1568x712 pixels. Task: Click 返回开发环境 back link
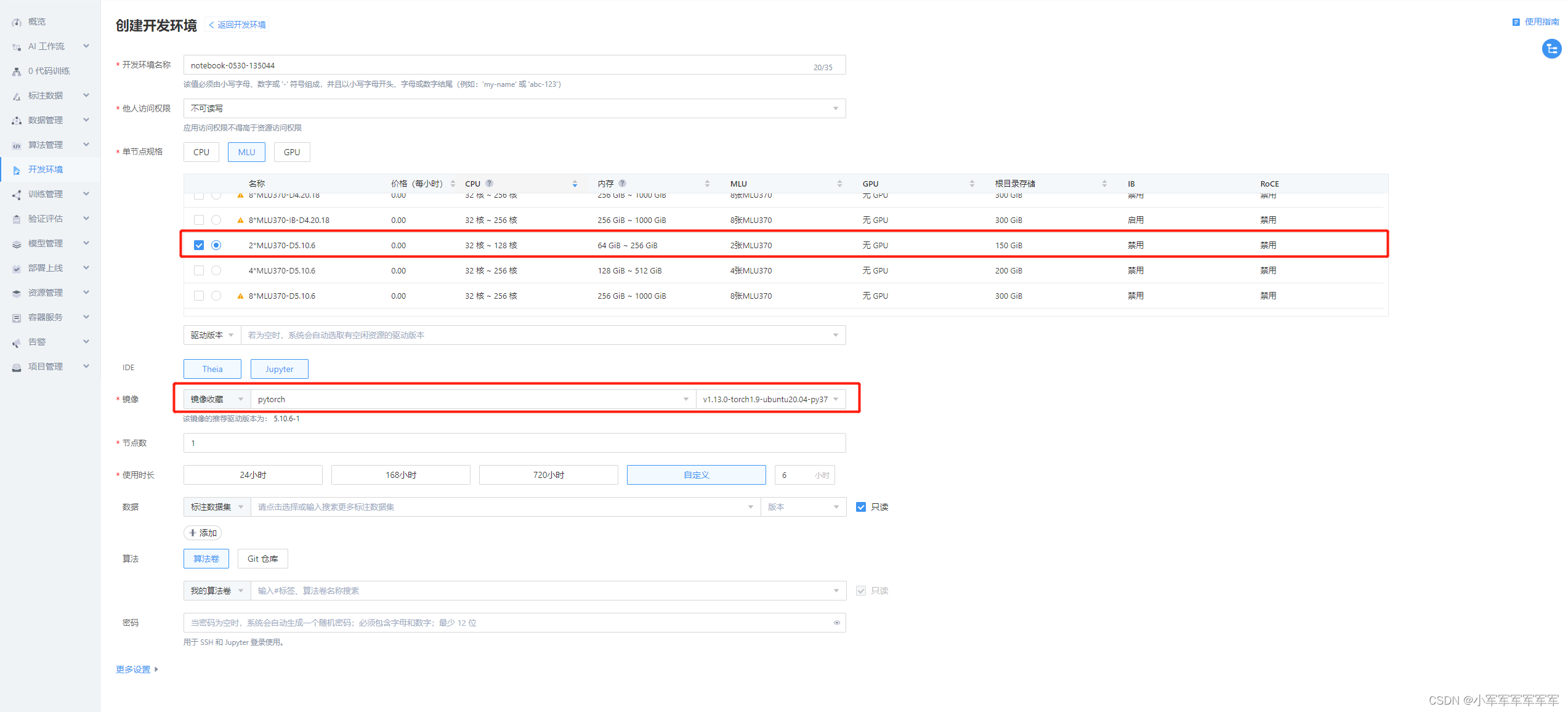coord(238,25)
